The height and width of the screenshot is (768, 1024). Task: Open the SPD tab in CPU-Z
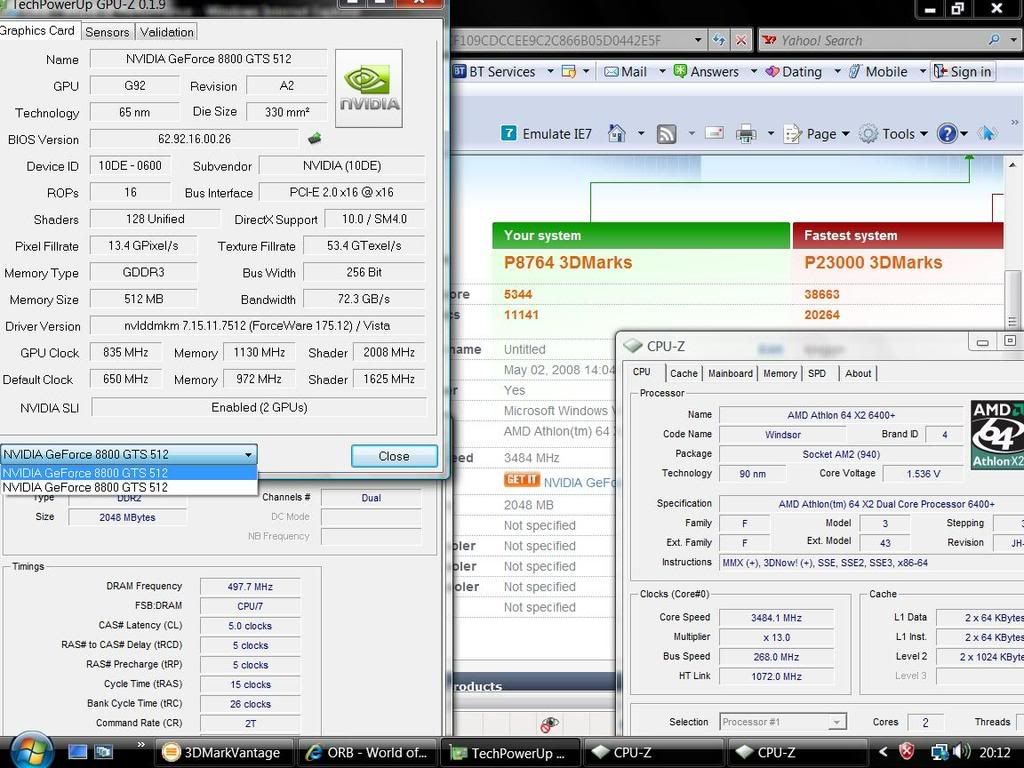[x=817, y=374]
